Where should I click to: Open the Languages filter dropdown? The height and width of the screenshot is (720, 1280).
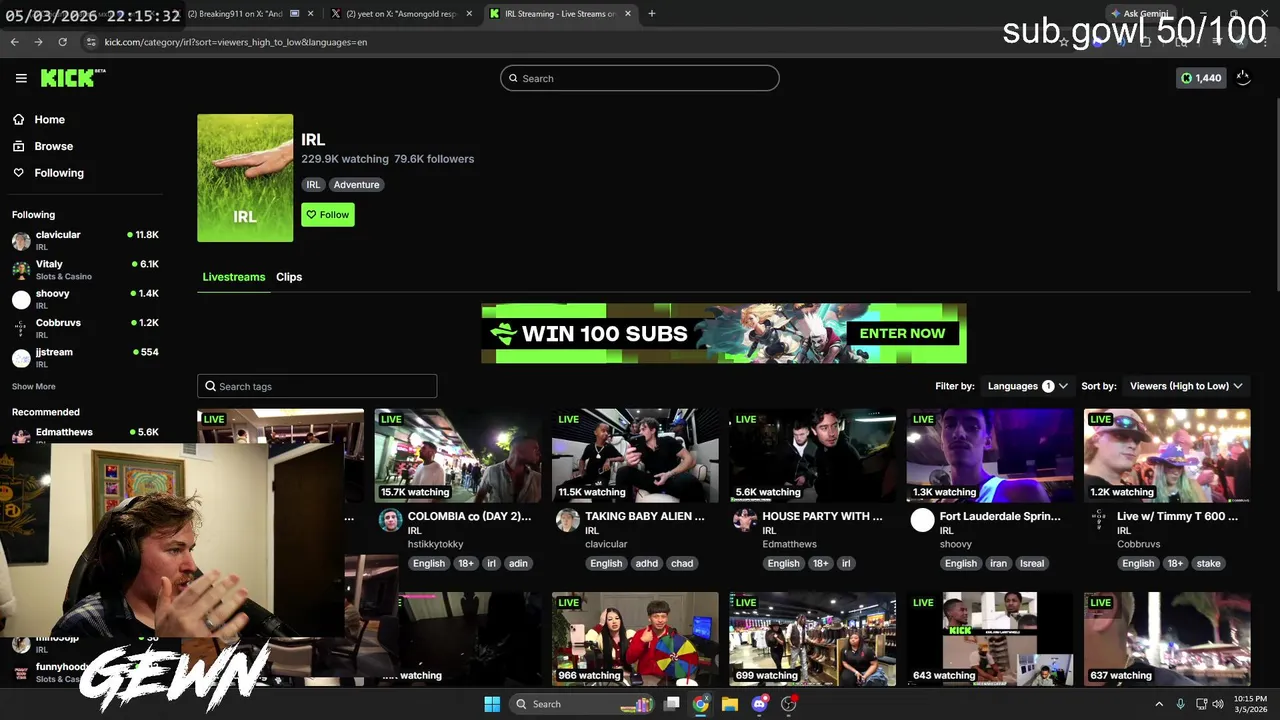1027,386
